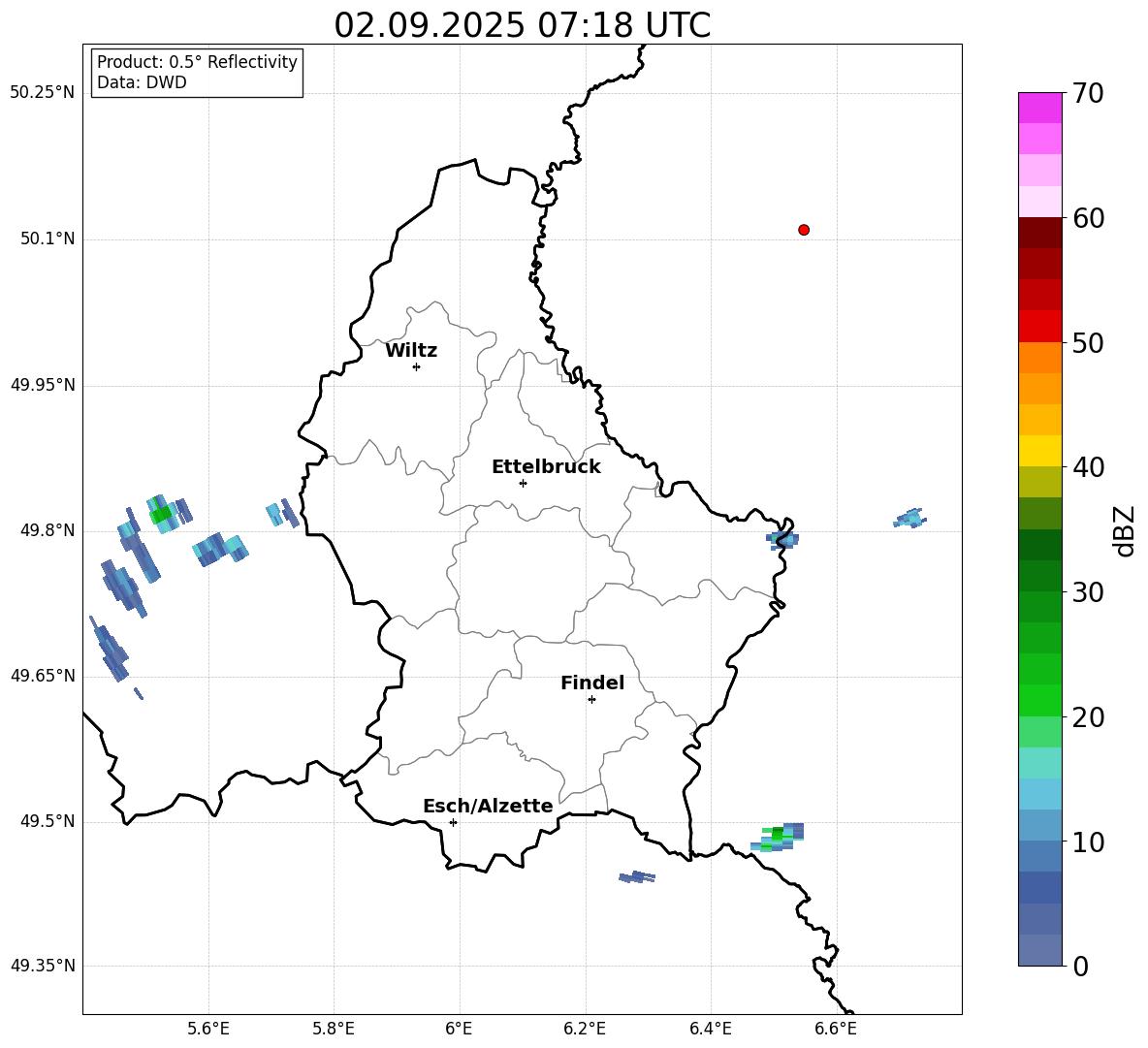Click the yellow colorbar segment at 40
Viewport: 1148px width, 1048px height.
pos(1040,451)
